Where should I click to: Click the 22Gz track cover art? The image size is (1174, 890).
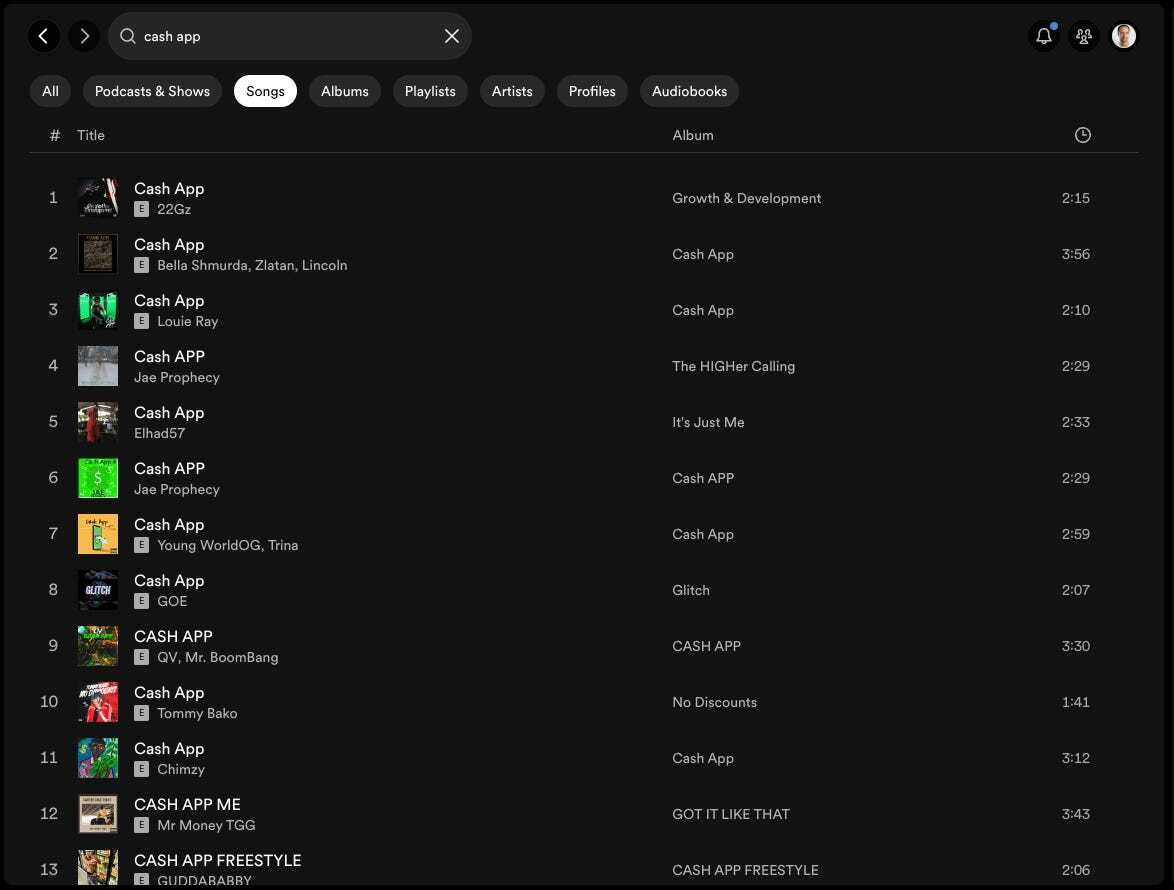(98, 198)
